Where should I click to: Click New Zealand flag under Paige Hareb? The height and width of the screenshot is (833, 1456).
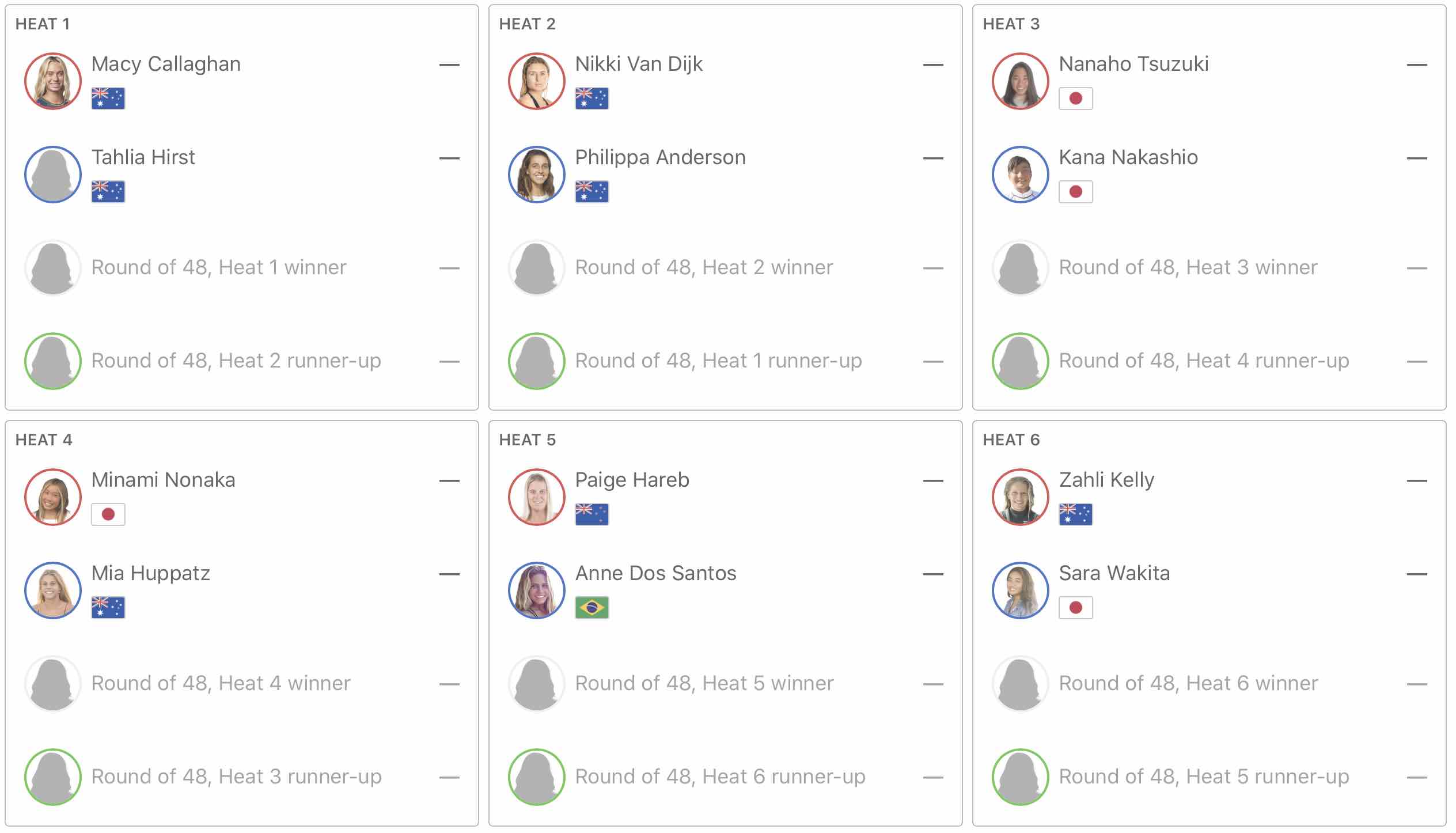click(x=591, y=514)
